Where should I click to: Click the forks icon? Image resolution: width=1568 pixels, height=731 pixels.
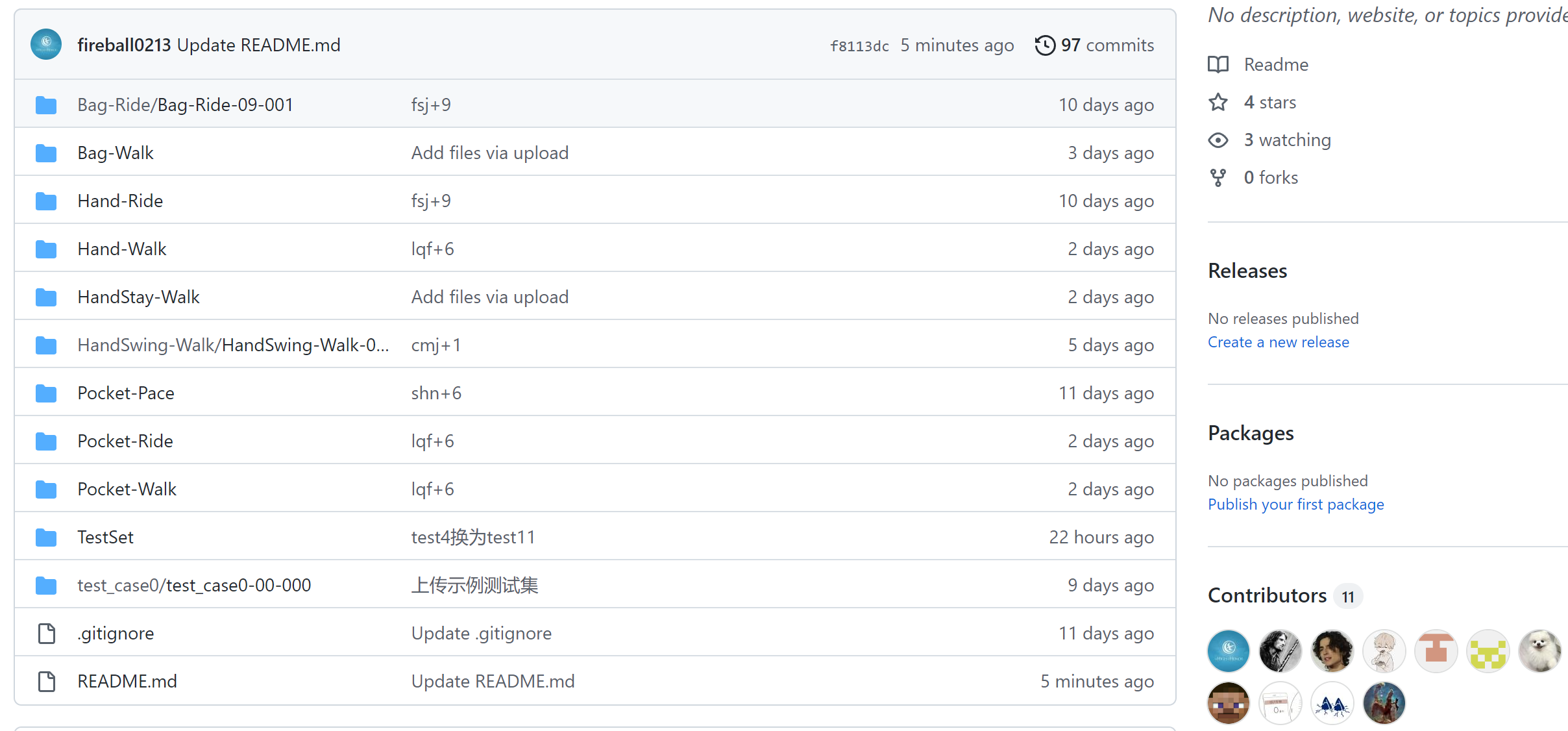point(1218,178)
